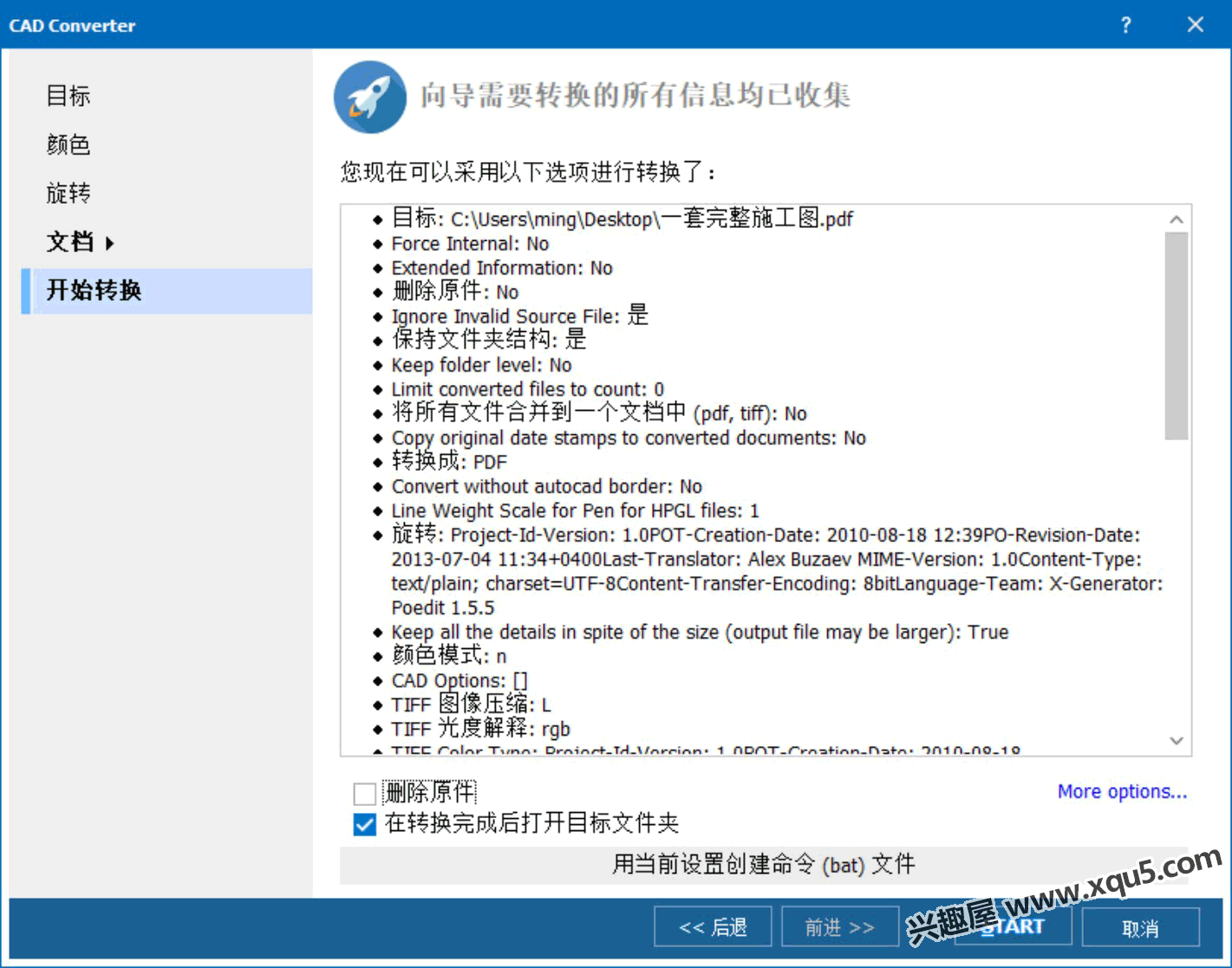
Task: Close the CAD Converter window
Action: (1195, 25)
